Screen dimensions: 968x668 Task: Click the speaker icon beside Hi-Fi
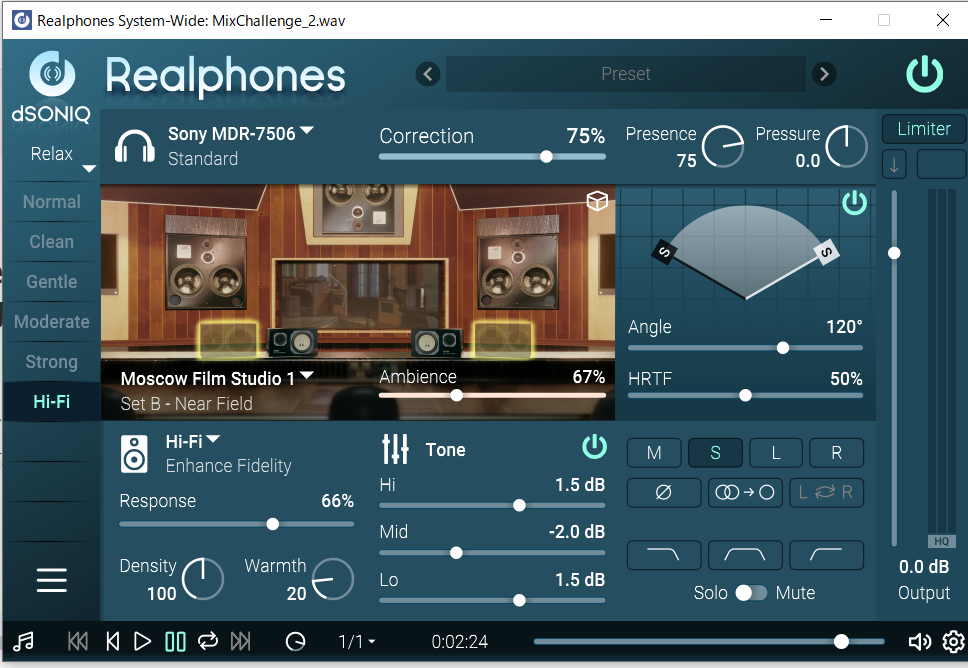pyautogui.click(x=135, y=454)
